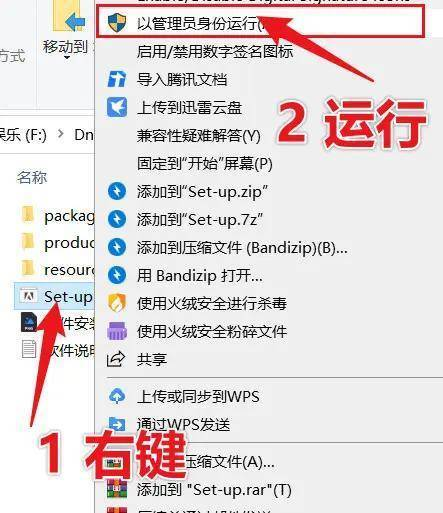Click the WPS cloud upload icon

point(117,396)
